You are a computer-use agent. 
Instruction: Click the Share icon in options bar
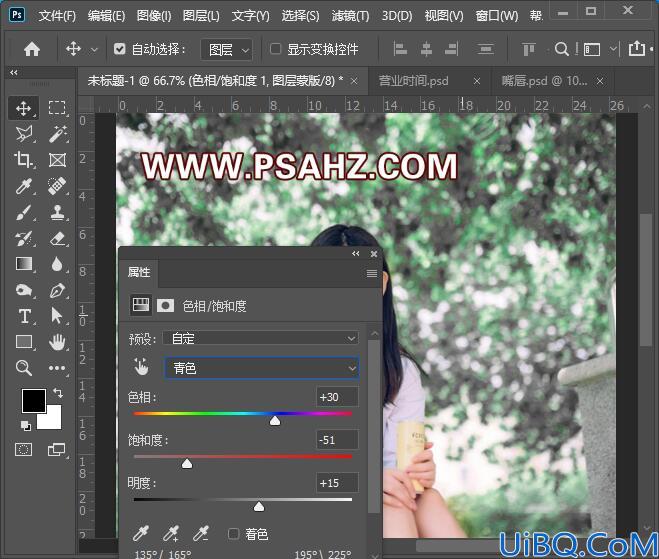[x=636, y=48]
